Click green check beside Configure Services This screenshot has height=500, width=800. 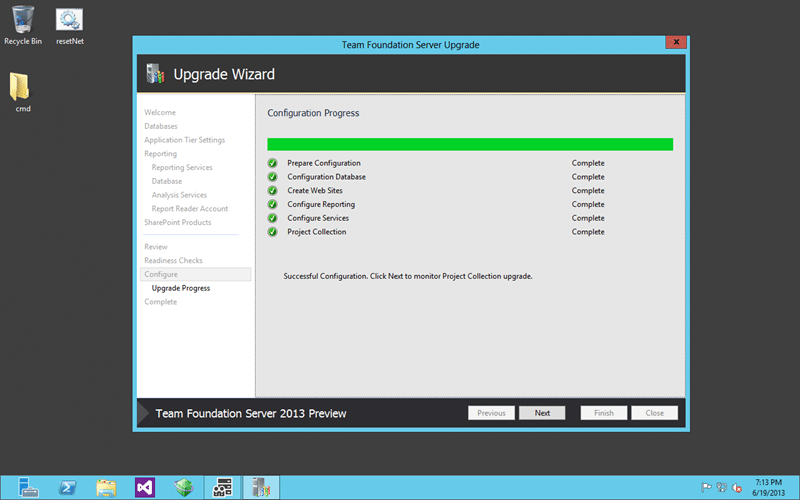coord(272,218)
